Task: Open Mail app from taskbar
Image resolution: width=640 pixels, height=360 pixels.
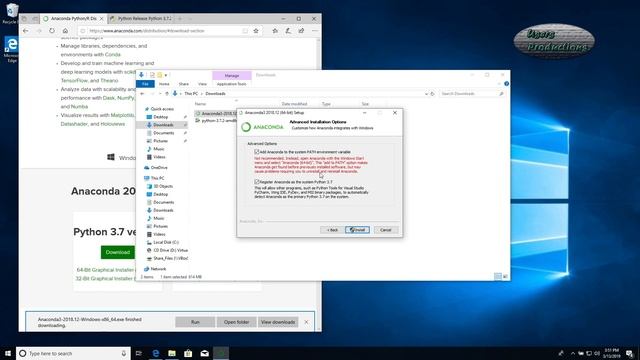Action: (204, 353)
